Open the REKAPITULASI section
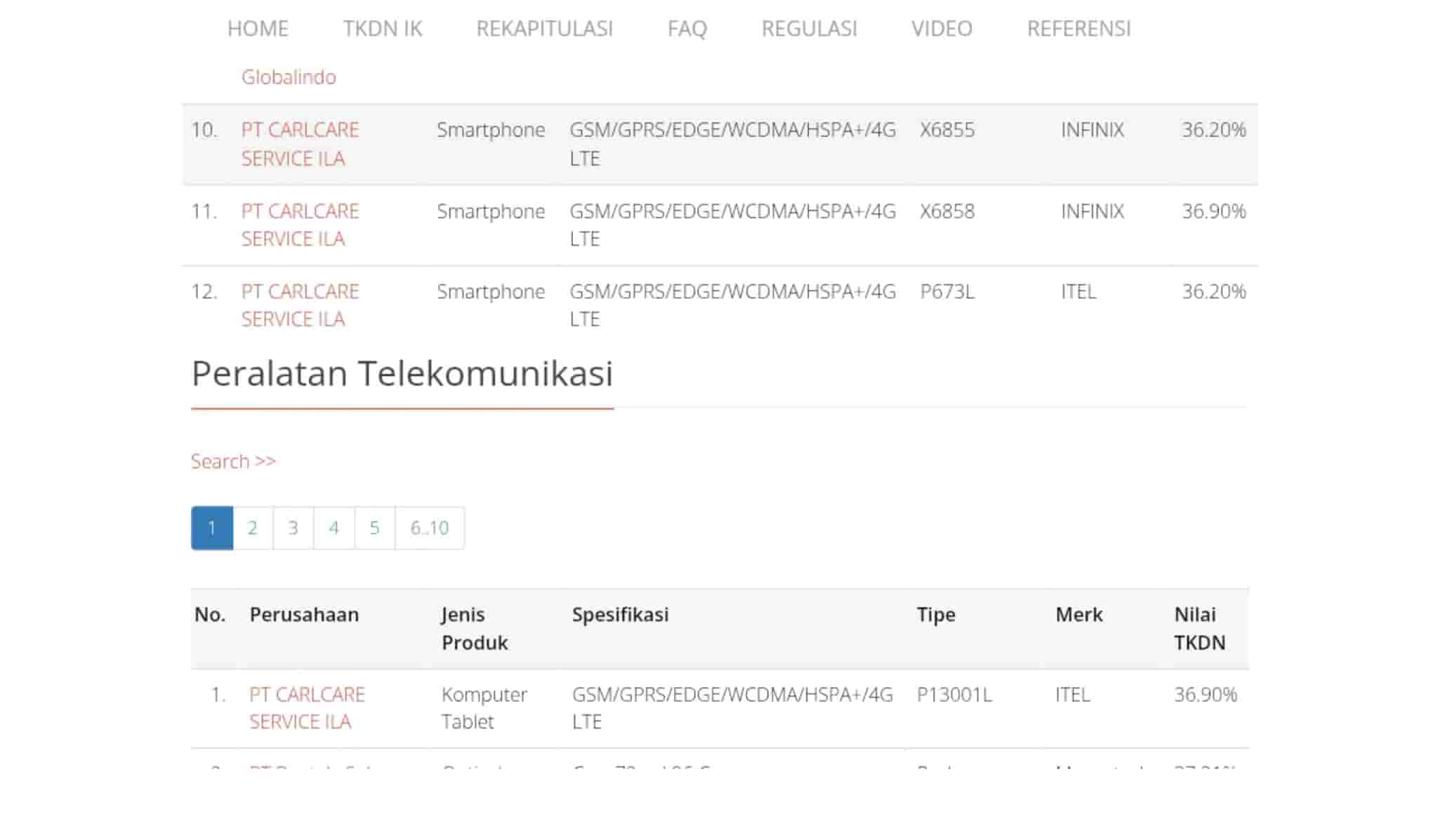This screenshot has height=840, width=1438. pos(545,29)
